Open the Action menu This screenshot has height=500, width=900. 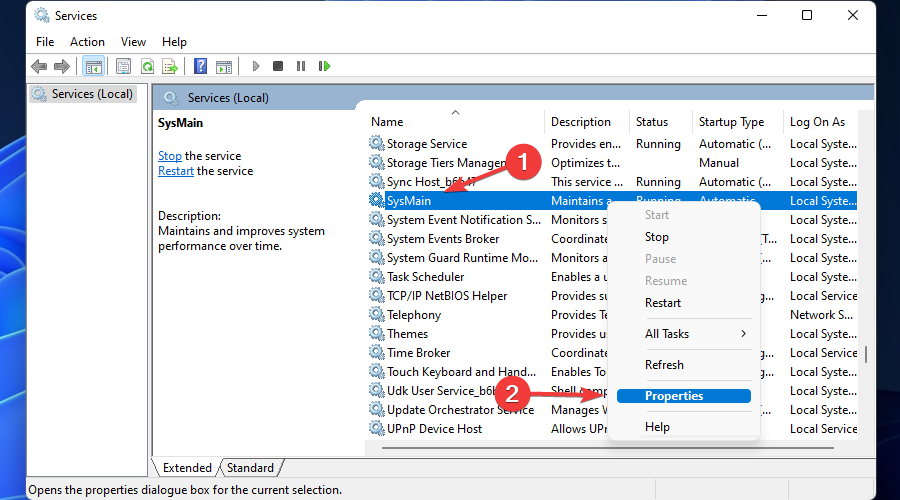(x=87, y=42)
